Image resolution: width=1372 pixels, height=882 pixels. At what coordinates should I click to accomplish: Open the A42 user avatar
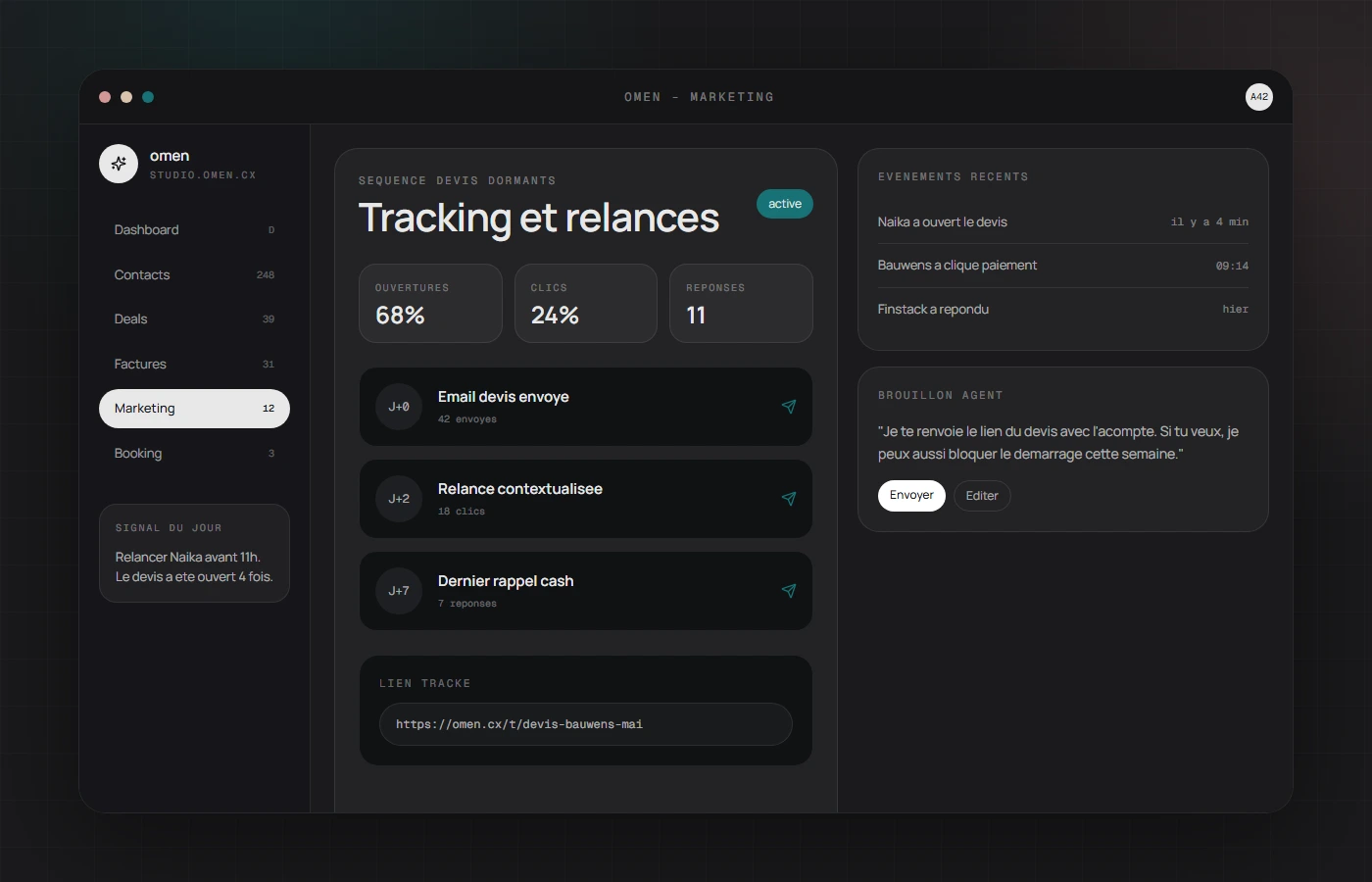pyautogui.click(x=1259, y=97)
